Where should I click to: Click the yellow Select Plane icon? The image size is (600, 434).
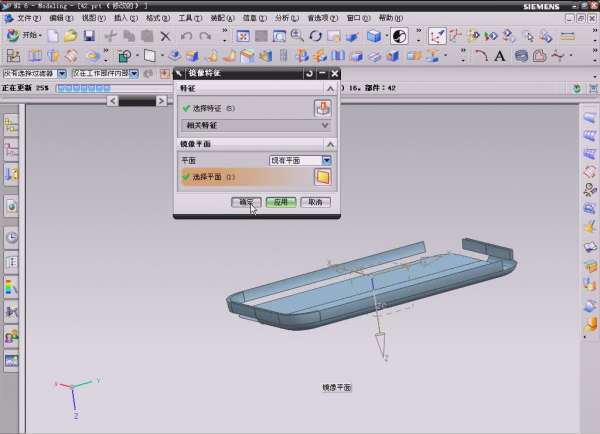(x=322, y=177)
